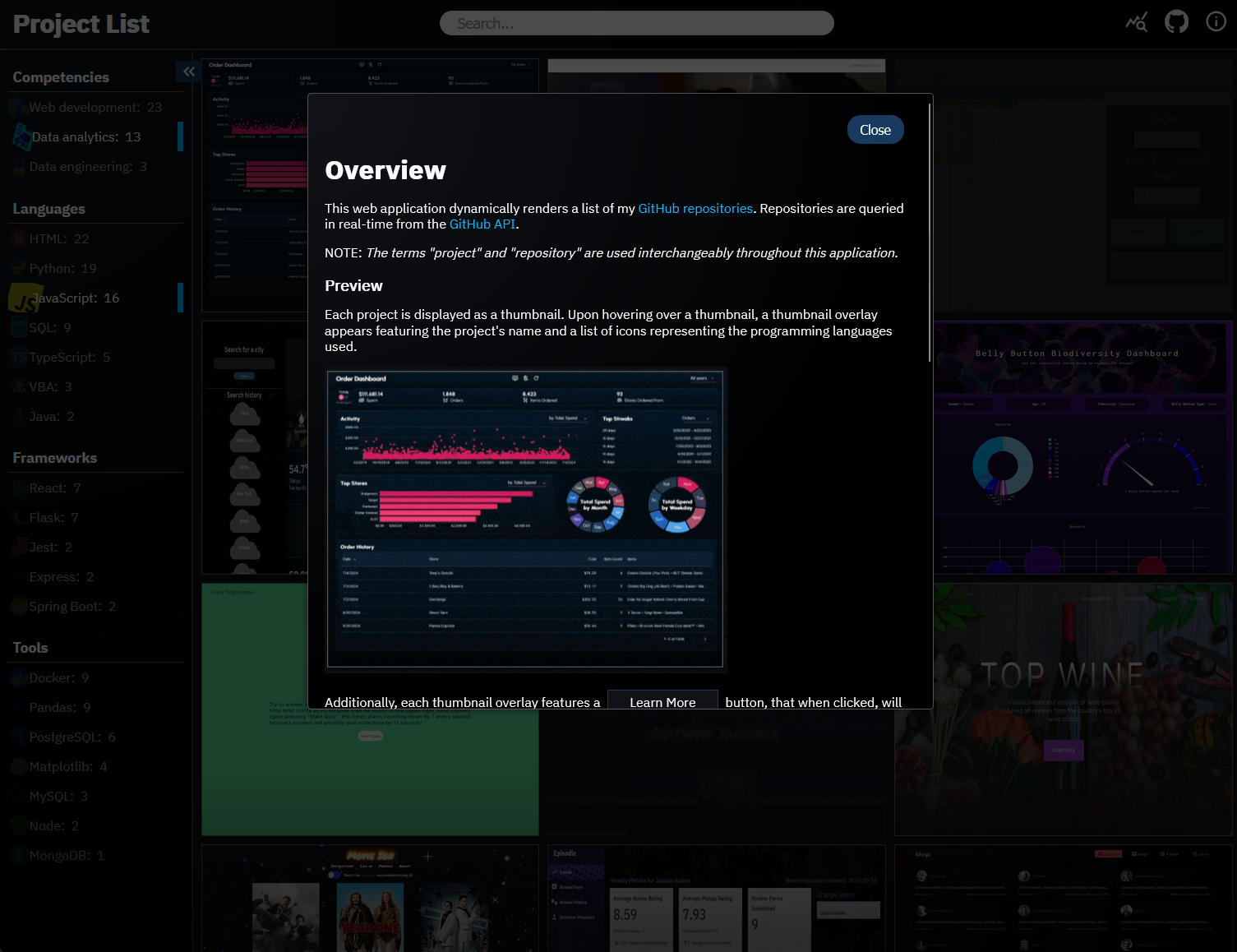Select Jest: 2 filter

[95, 548]
